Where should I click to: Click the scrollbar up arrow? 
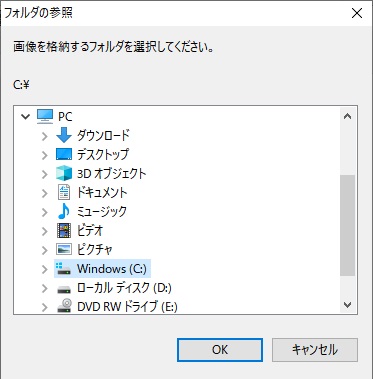[x=348, y=116]
